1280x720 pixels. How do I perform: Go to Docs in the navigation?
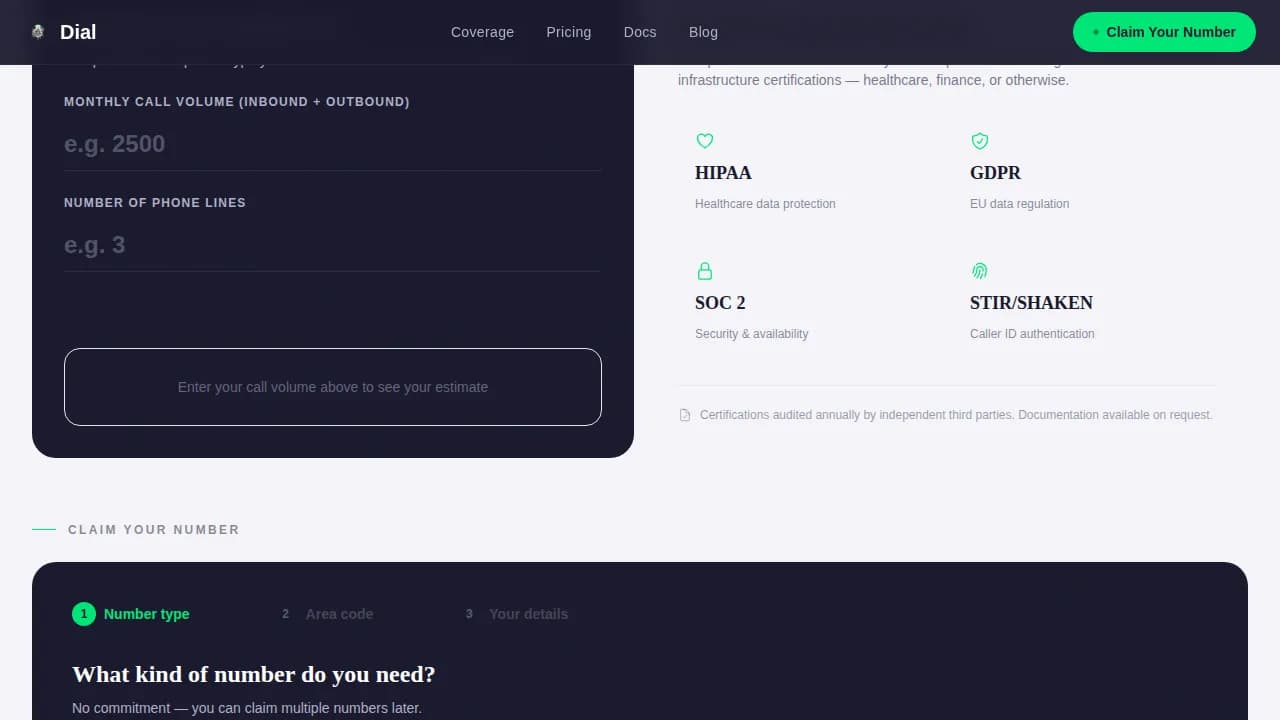[x=640, y=32]
